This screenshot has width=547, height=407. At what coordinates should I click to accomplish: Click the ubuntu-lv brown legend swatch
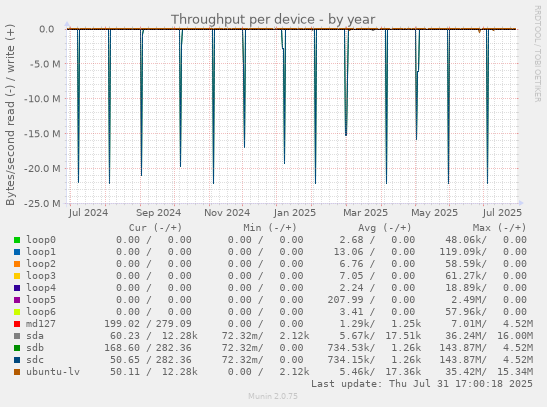click(x=17, y=372)
